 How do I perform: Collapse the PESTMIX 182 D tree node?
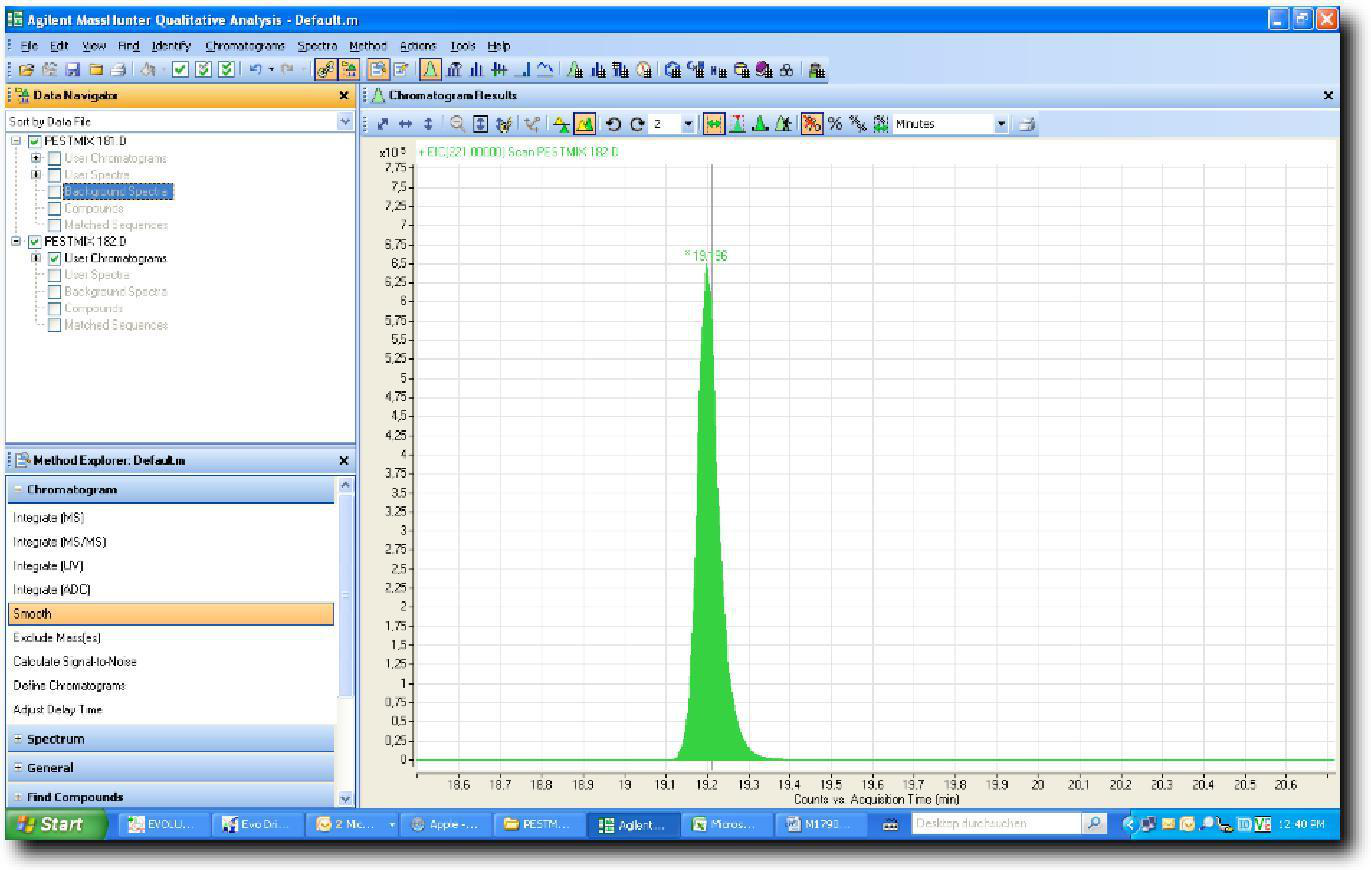coord(16,241)
